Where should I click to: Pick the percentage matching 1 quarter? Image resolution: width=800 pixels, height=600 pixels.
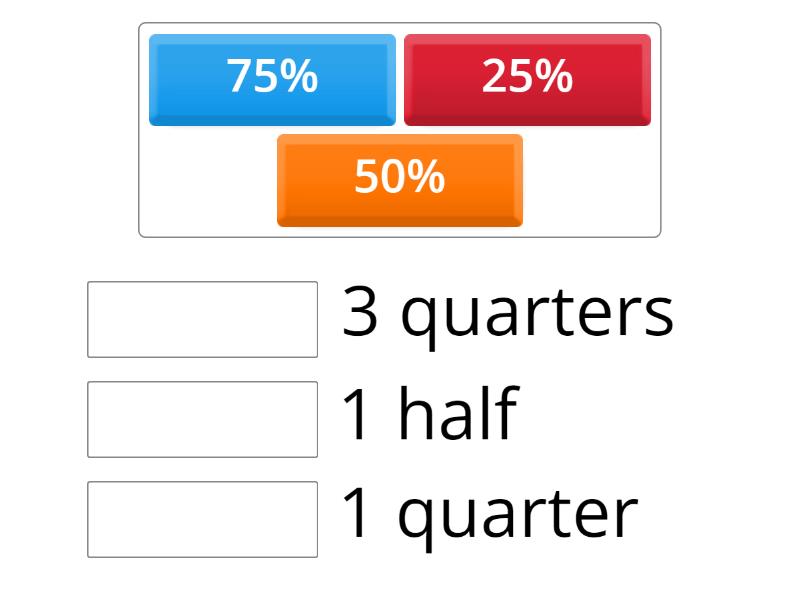point(527,78)
